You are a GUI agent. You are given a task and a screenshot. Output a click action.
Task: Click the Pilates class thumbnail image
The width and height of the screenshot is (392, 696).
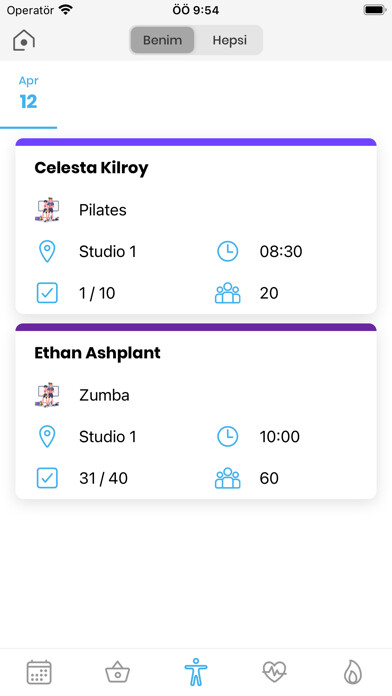click(x=47, y=210)
